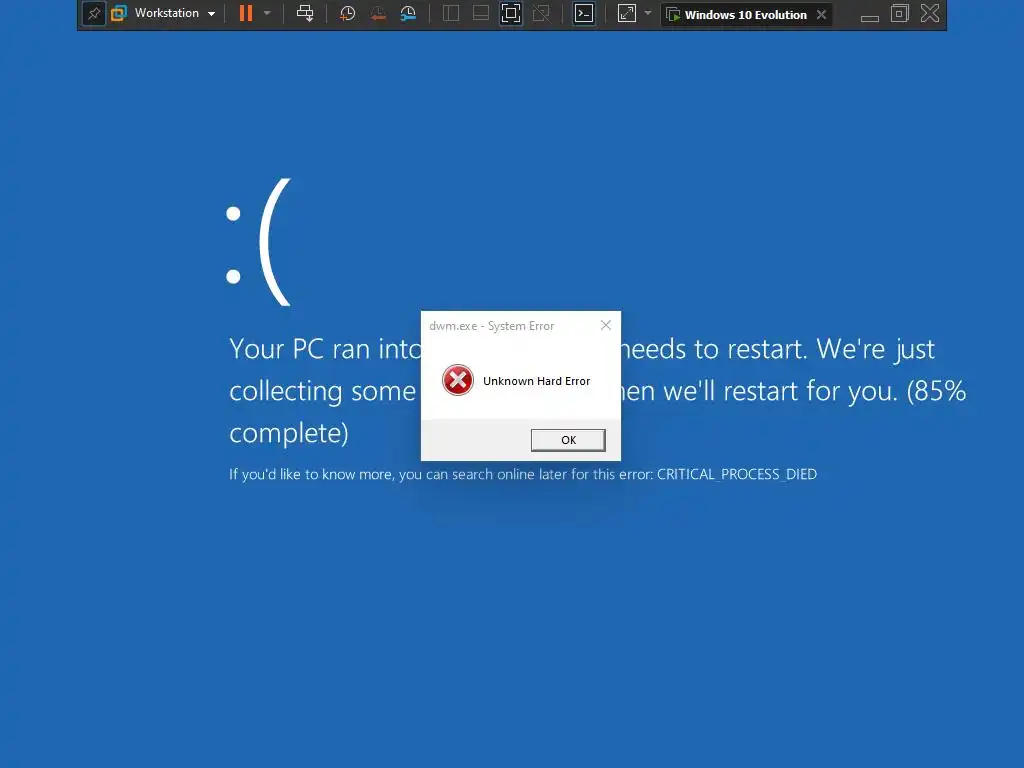Revert the virtual machine to its snapshot
1024x768 pixels.
377,14
